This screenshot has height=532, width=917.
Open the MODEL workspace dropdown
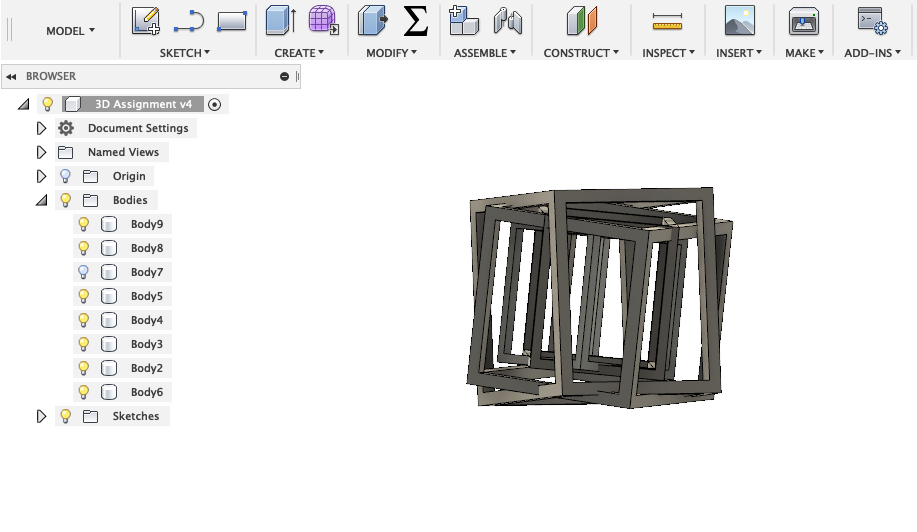tap(70, 30)
